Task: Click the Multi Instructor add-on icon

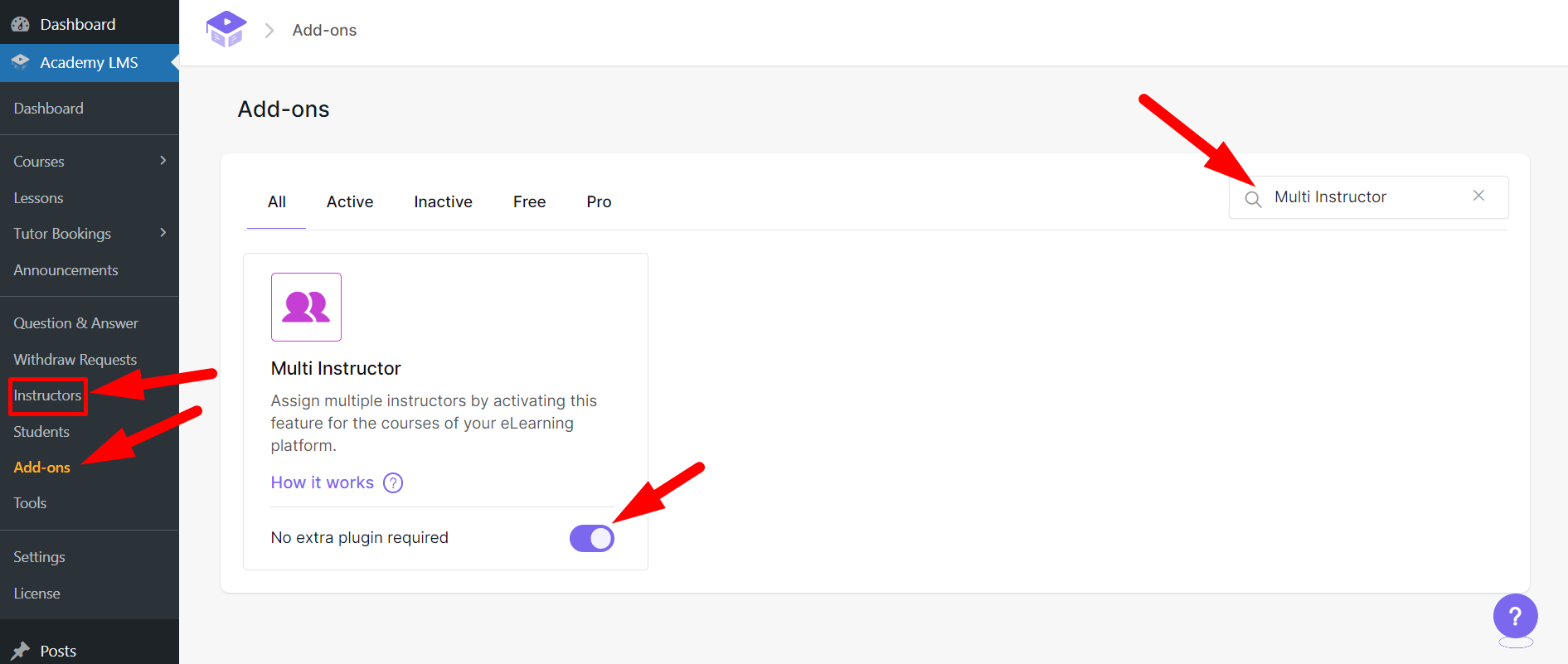Action: tap(306, 307)
